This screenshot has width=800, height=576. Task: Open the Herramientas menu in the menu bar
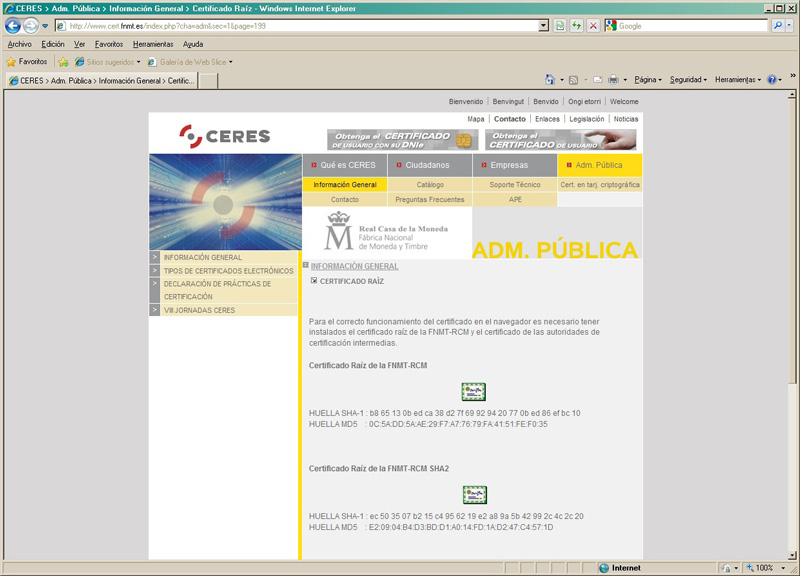[153, 44]
